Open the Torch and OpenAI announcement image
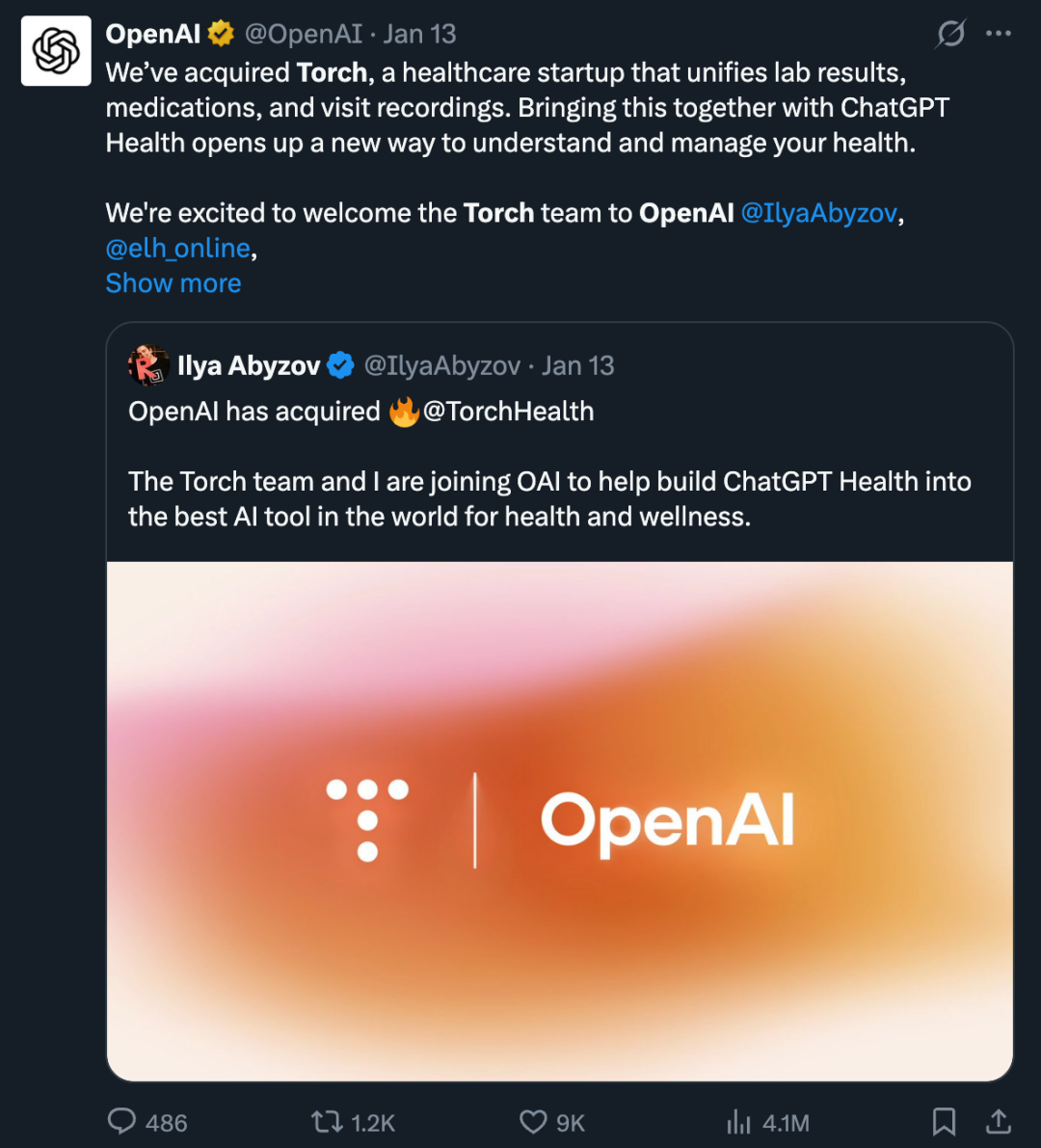The width and height of the screenshot is (1041, 1148). 560,820
